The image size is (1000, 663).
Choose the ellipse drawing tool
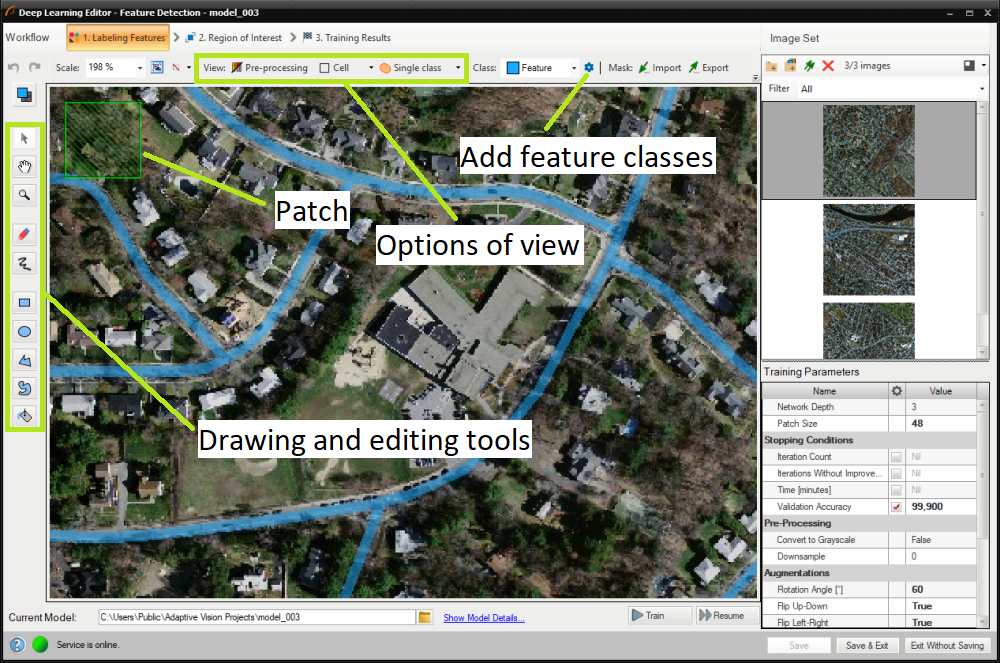pyautogui.click(x=25, y=331)
